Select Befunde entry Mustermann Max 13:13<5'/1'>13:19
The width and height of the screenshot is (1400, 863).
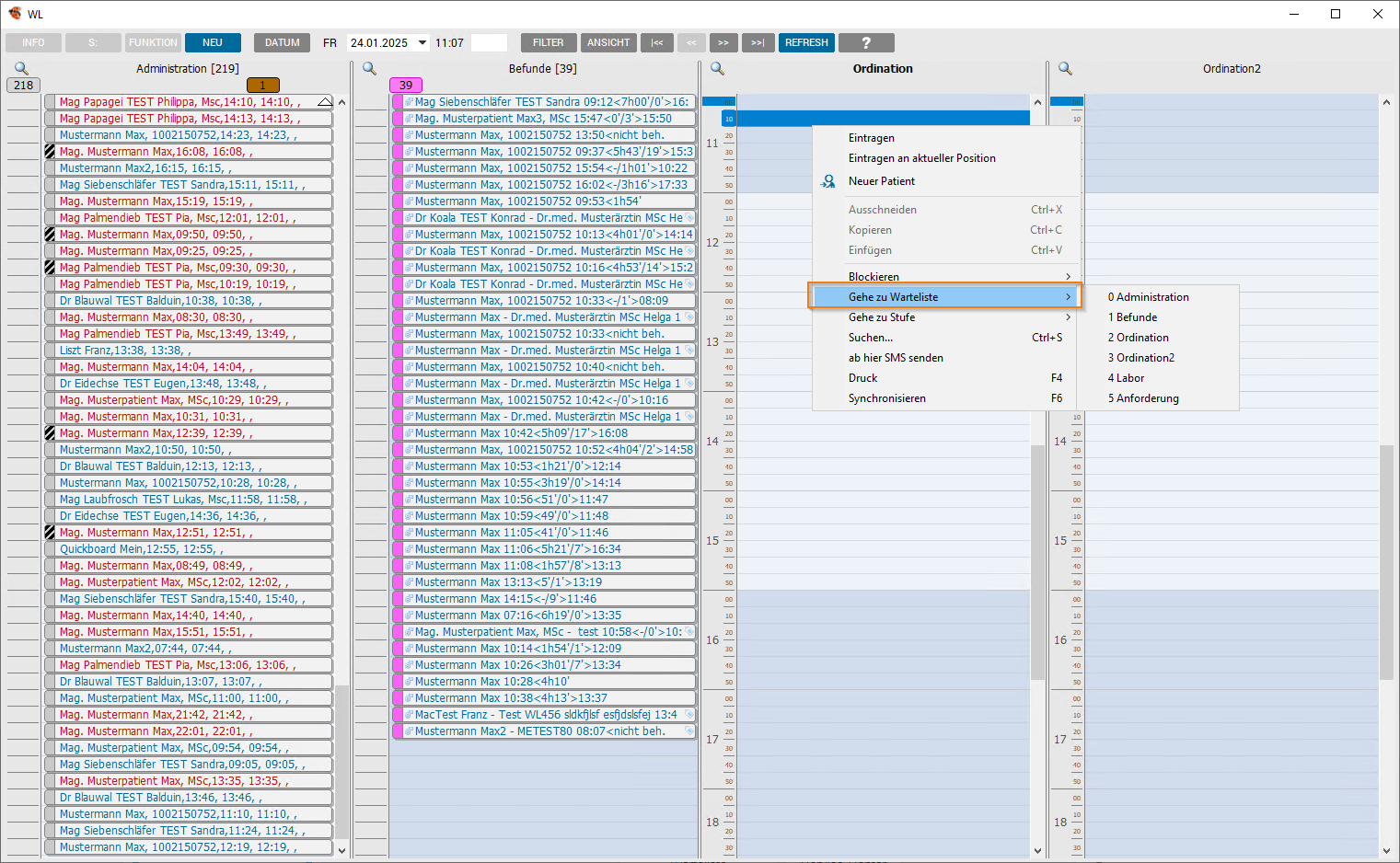[544, 582]
